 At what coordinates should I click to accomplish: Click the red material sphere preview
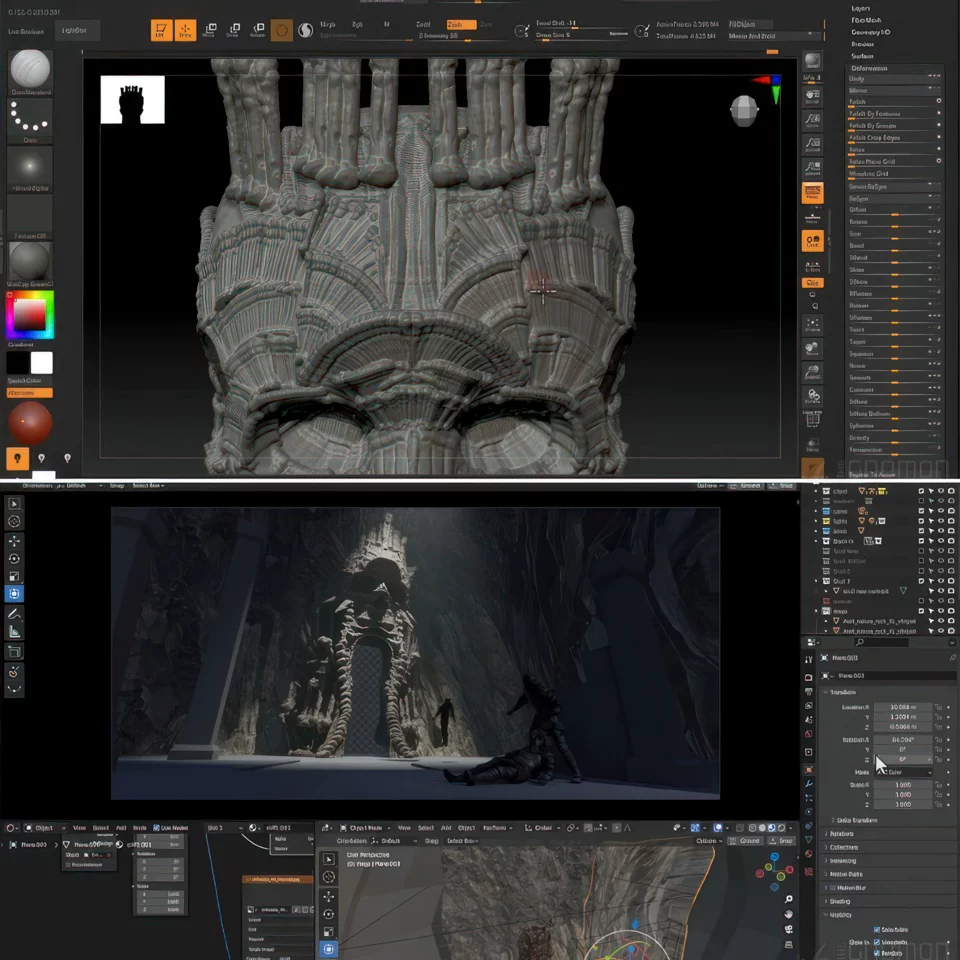click(29, 422)
